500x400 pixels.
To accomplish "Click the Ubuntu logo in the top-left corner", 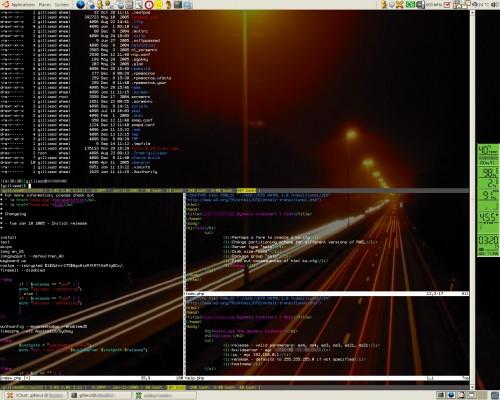I will pos(5,5).
